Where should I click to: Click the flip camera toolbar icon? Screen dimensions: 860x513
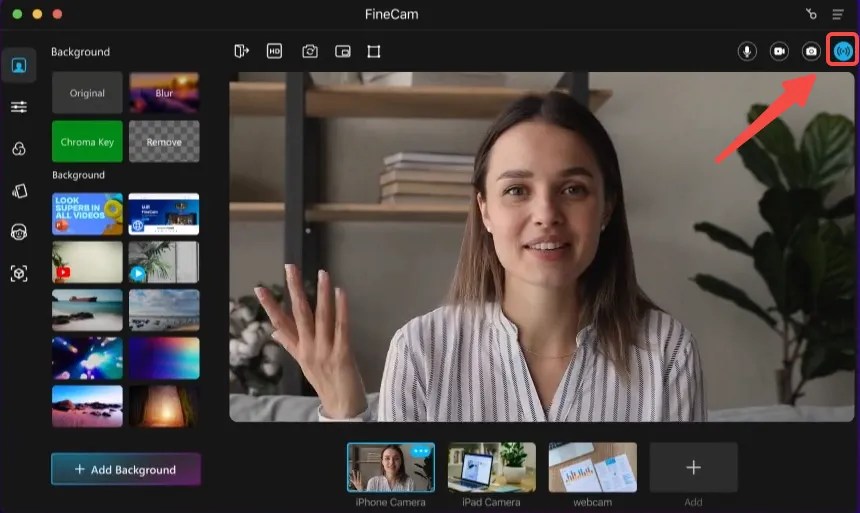click(x=310, y=51)
